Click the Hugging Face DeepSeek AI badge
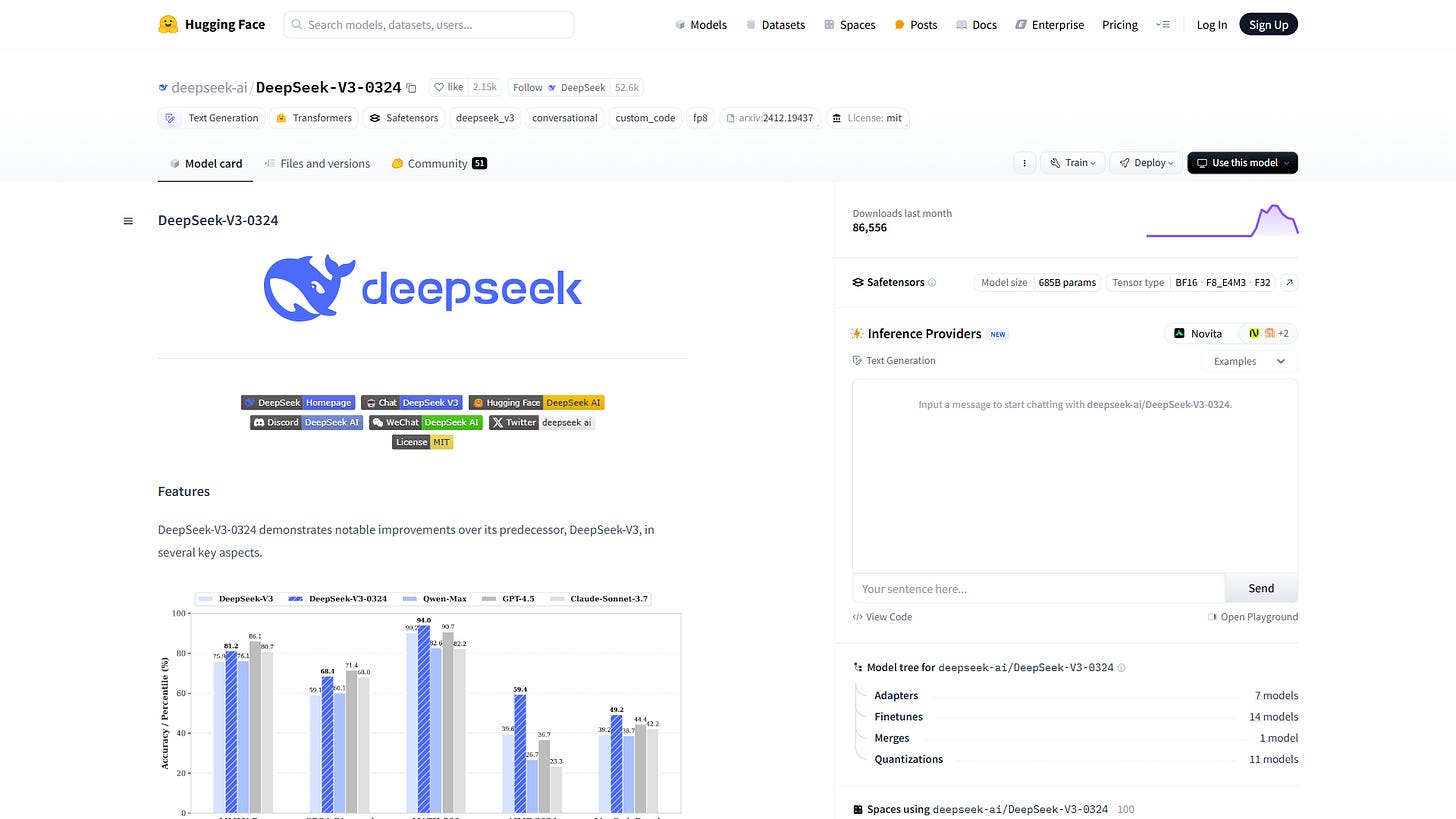Screen dimensions: 1456x819 (537, 403)
